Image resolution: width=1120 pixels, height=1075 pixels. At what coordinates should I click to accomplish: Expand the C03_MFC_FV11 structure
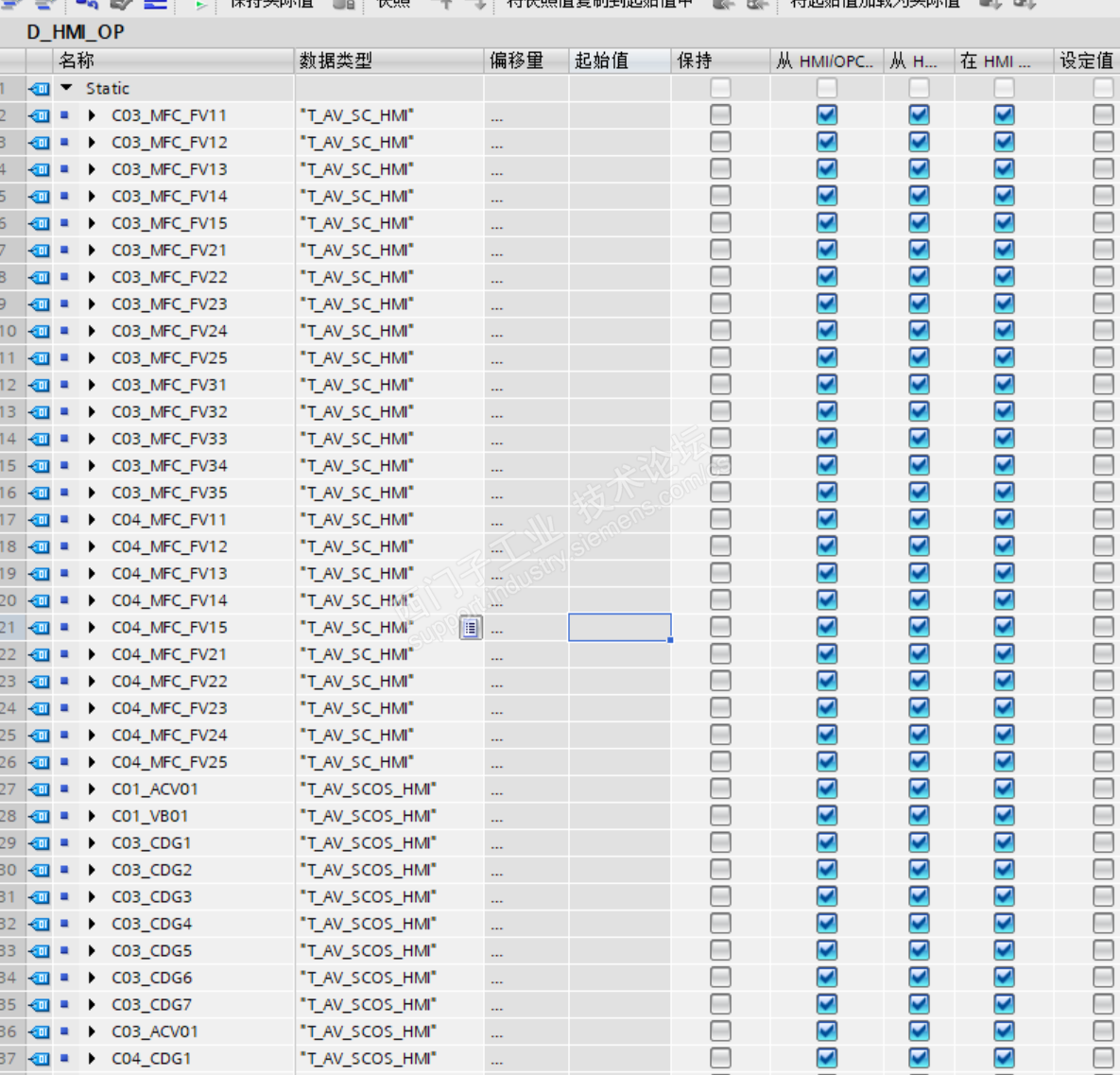(92, 115)
